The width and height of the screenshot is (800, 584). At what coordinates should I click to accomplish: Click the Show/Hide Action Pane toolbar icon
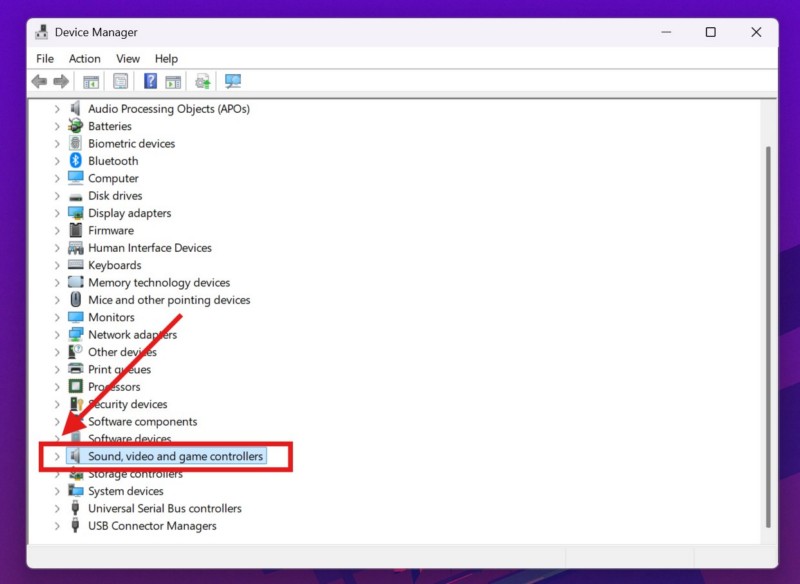173,82
